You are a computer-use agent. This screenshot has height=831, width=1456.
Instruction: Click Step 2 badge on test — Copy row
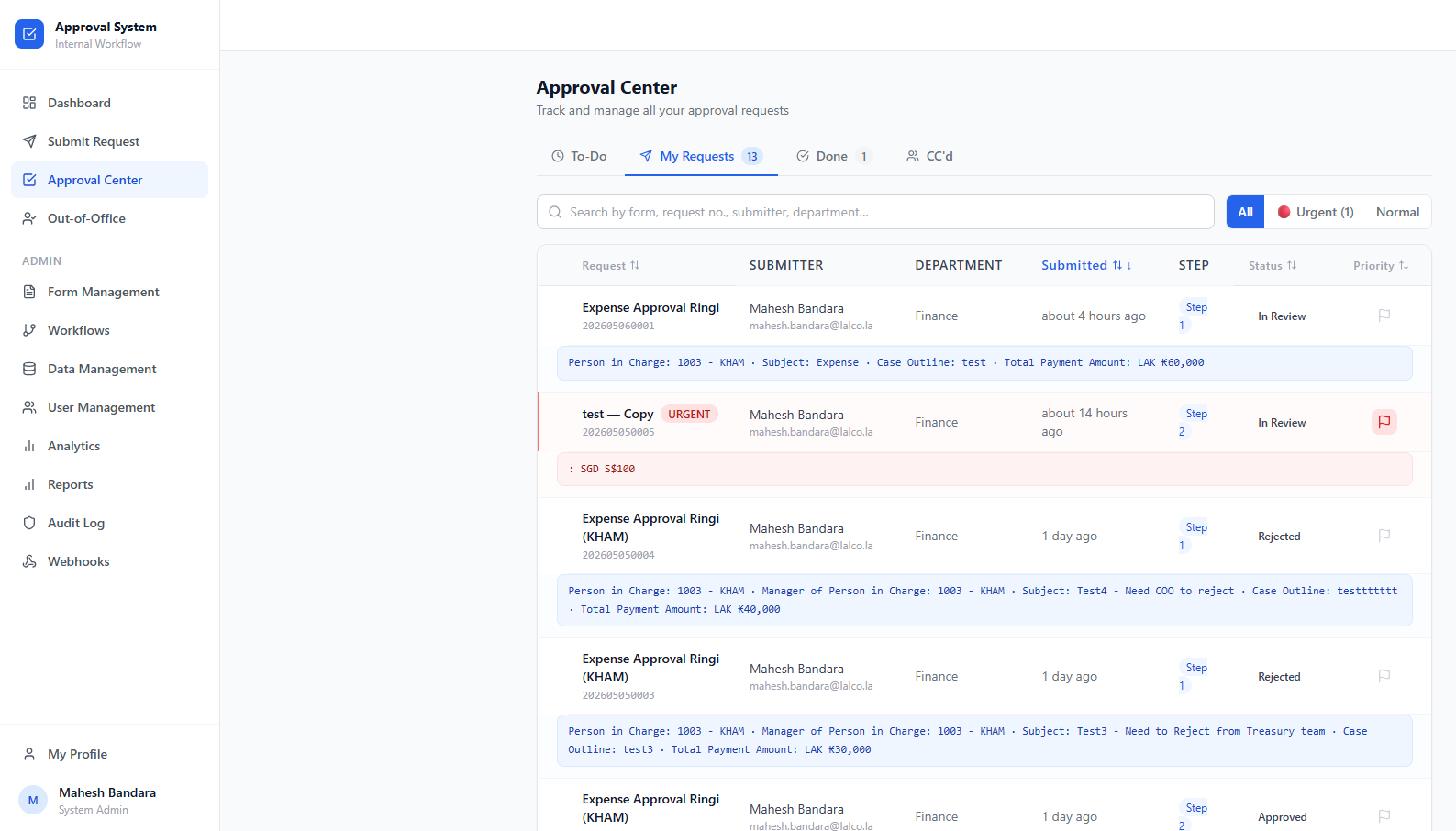(x=1195, y=422)
